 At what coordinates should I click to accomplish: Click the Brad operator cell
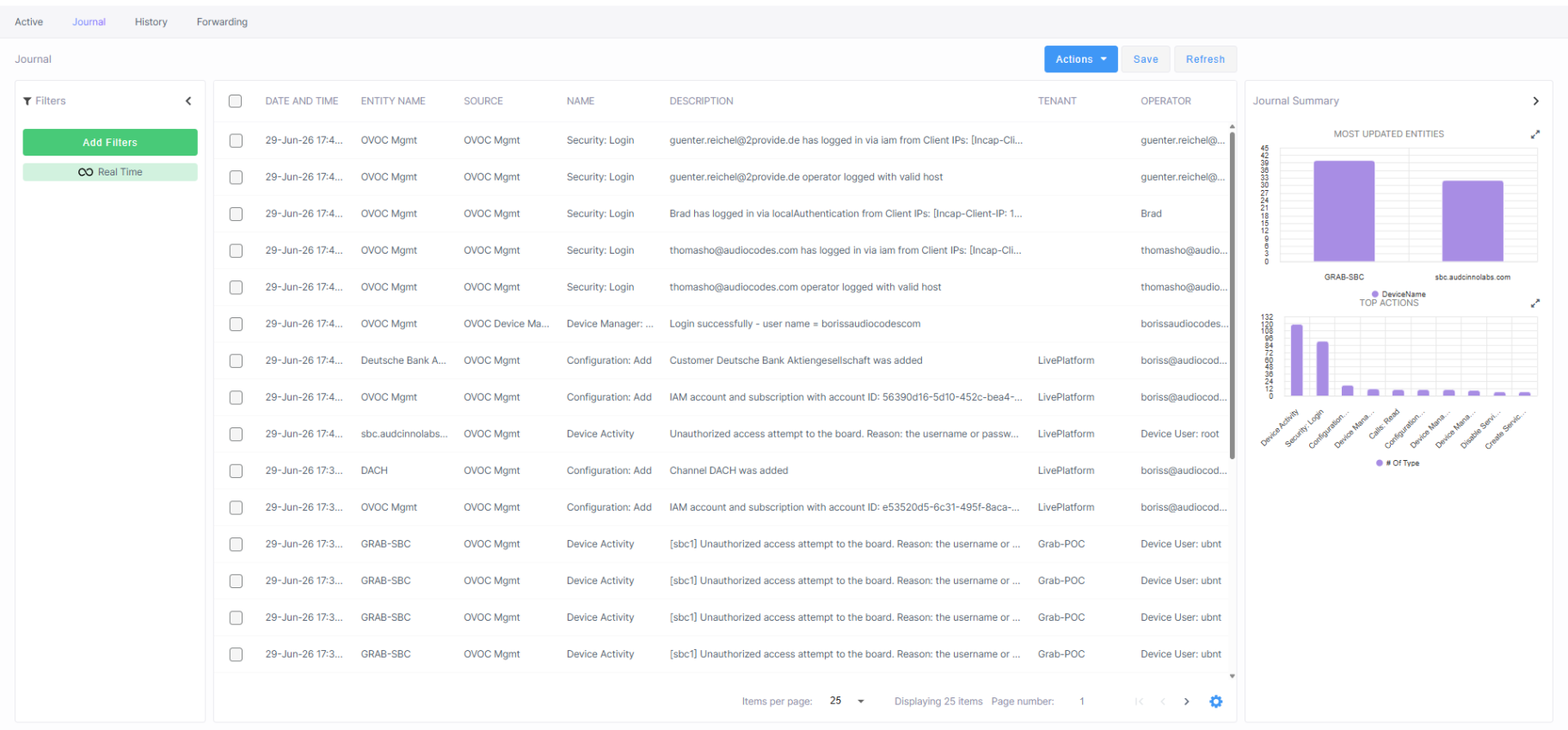click(1151, 214)
